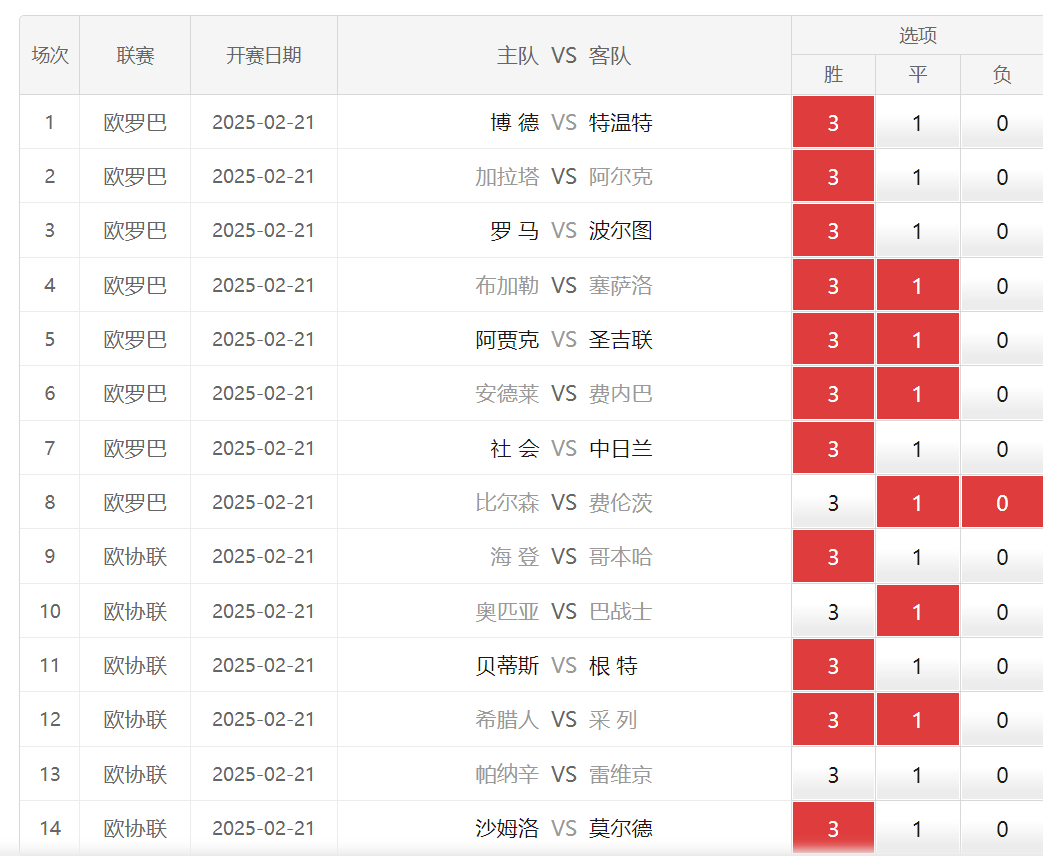Deselect the 胜 (3) option for 沙姆洛 VS 莫尔德
The height and width of the screenshot is (867, 1043).
pos(833,829)
